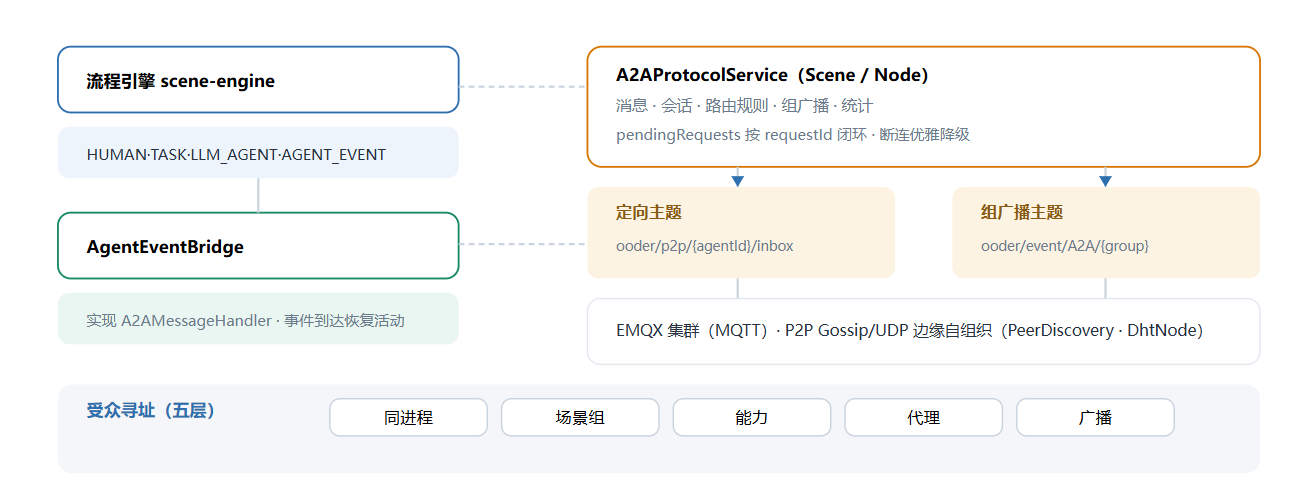The image size is (1290, 484).
Task: Click the HUMAN·TASK·LLM_AGENT·AGENT_EVENT label block
Action: [258, 153]
